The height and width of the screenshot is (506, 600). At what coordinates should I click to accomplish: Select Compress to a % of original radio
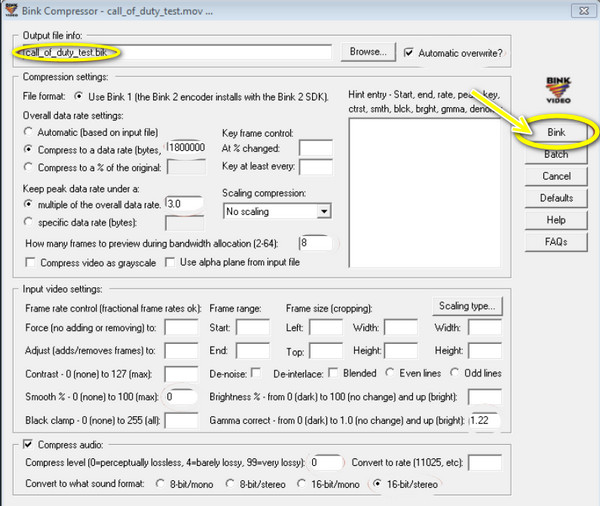(28, 167)
